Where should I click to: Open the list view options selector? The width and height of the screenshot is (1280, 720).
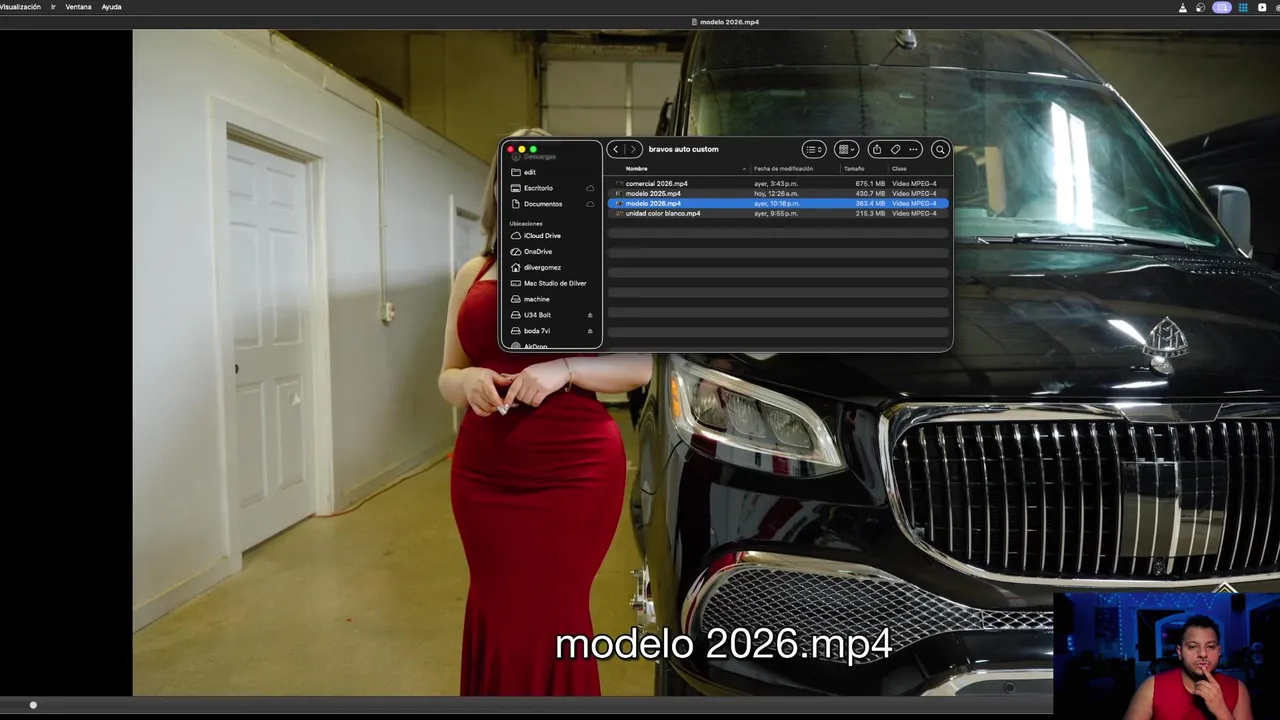point(814,149)
